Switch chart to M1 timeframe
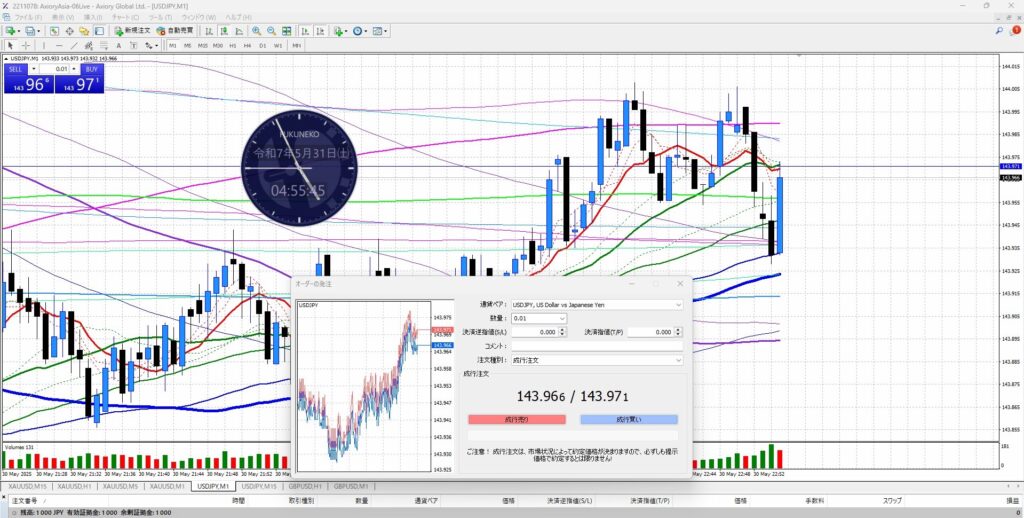1024x518 pixels. [x=173, y=46]
